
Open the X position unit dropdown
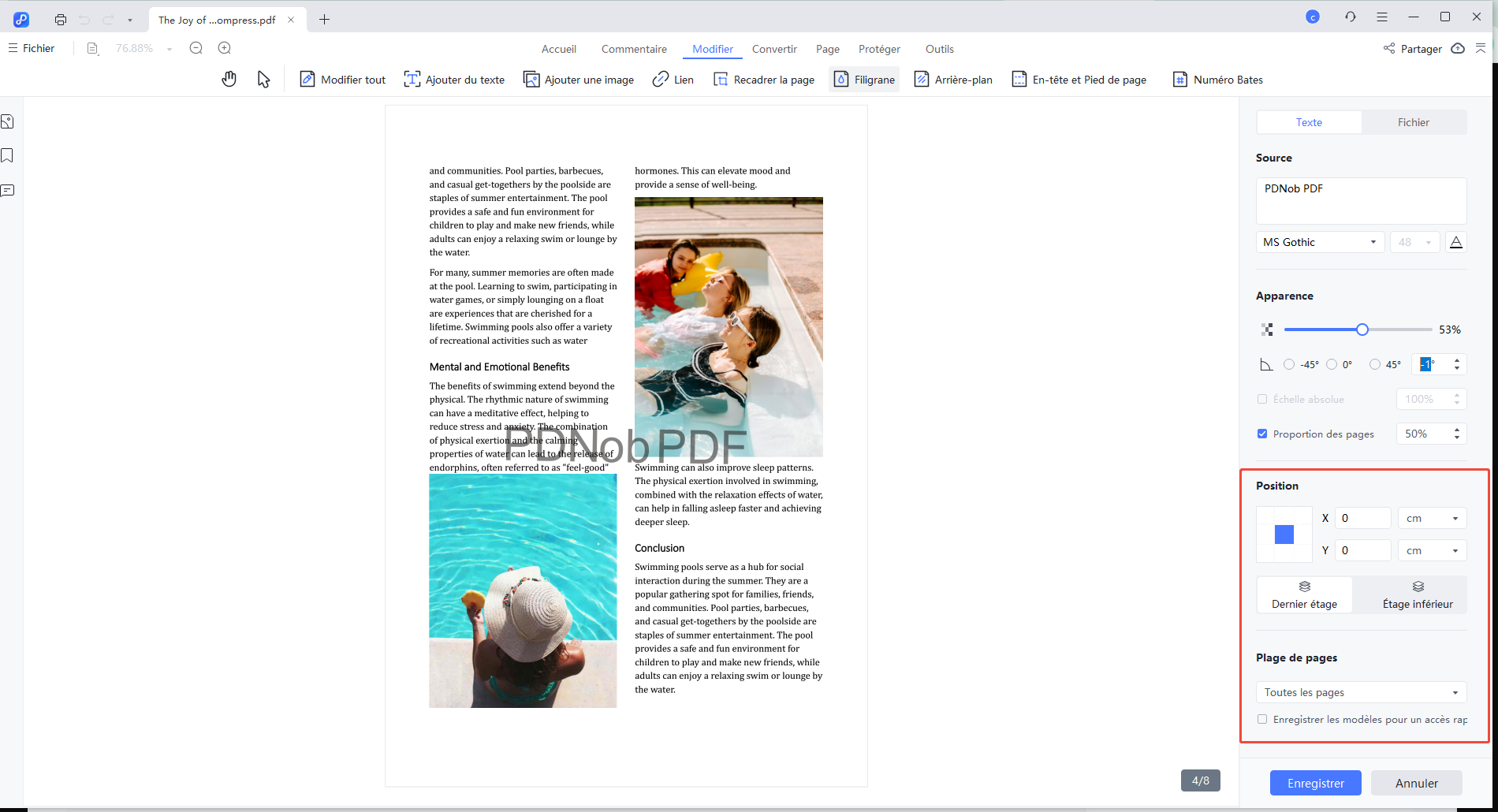(x=1432, y=518)
